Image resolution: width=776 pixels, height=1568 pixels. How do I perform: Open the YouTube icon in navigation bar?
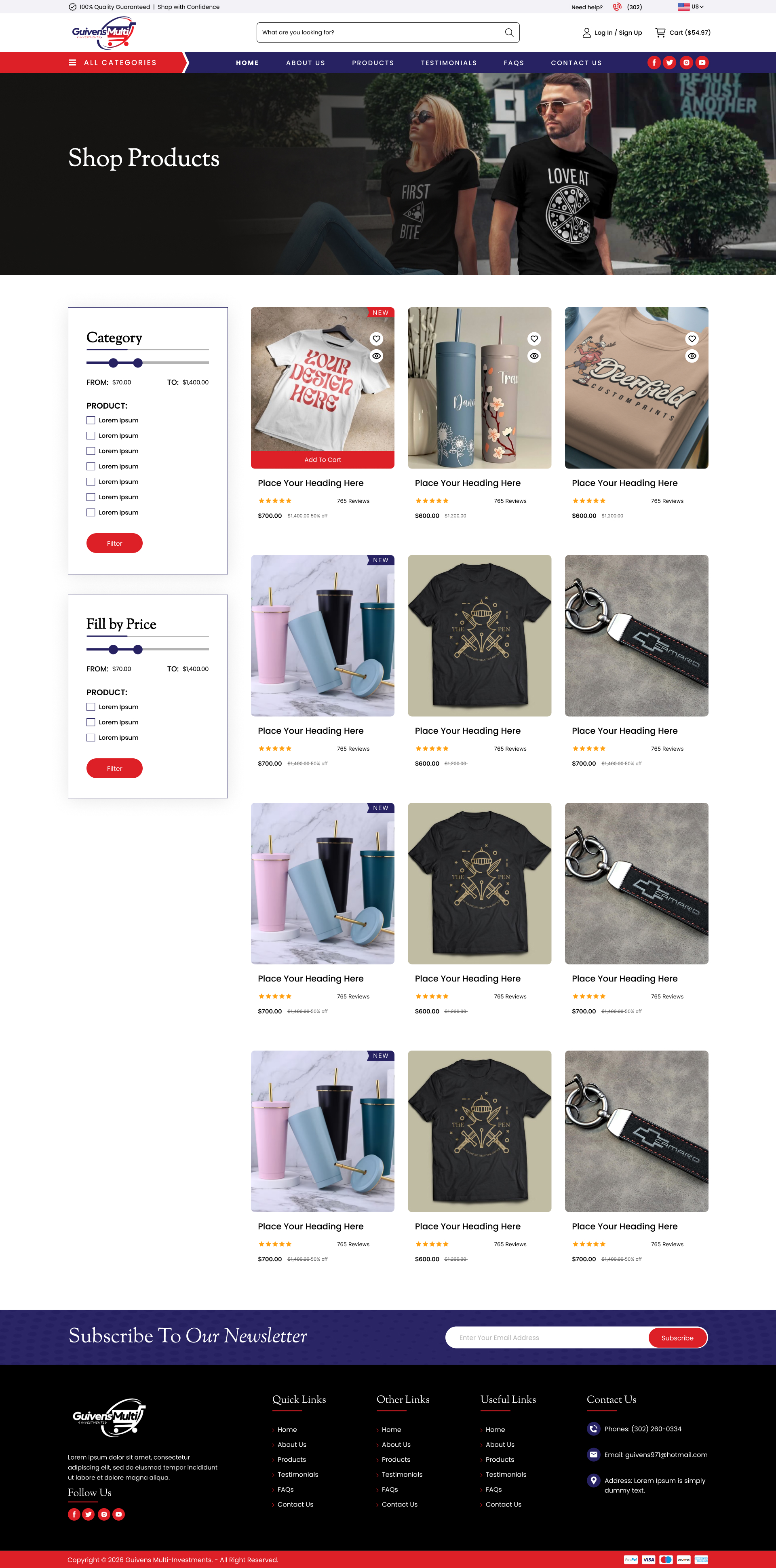tap(702, 63)
